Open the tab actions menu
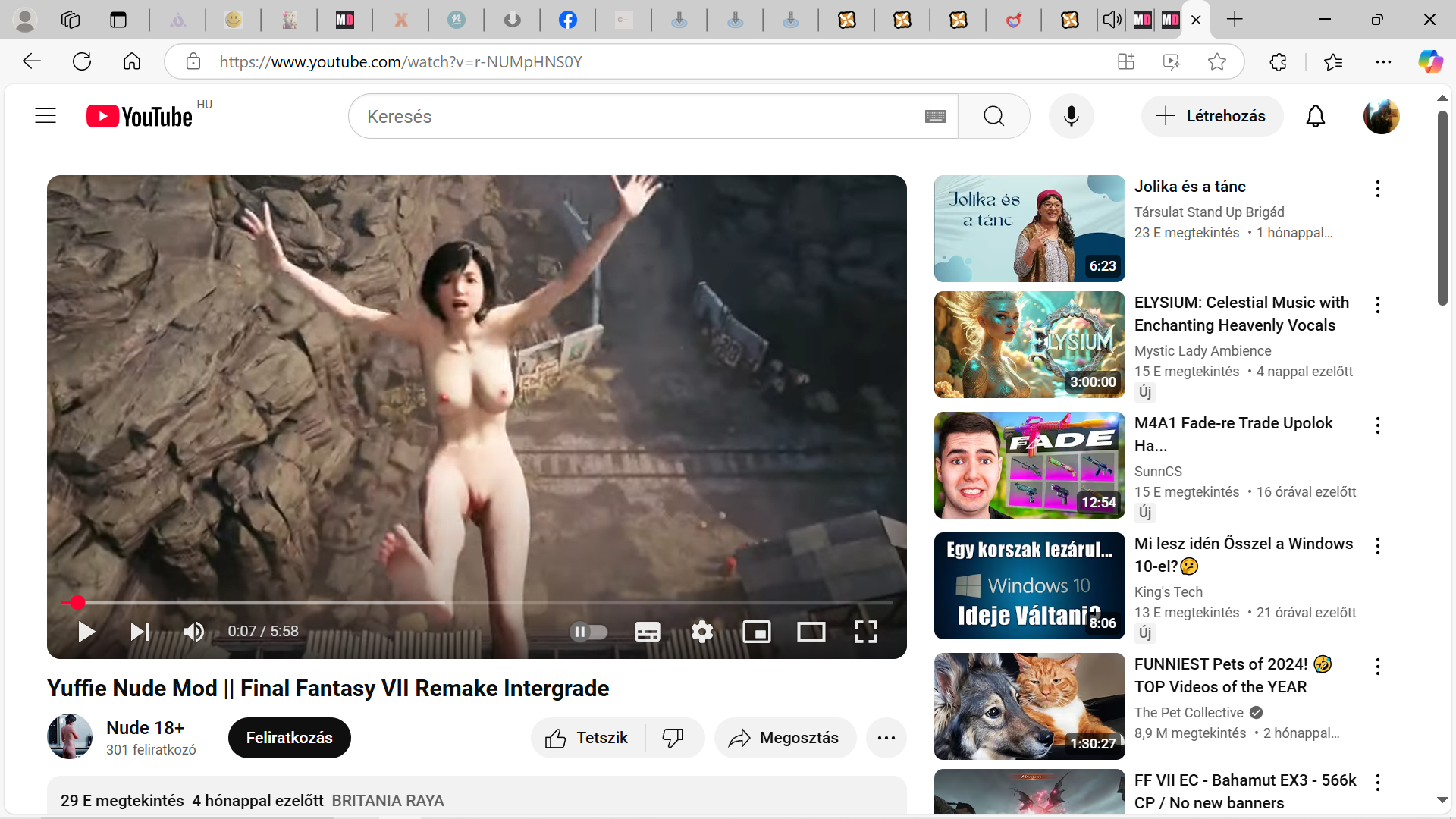 (118, 20)
